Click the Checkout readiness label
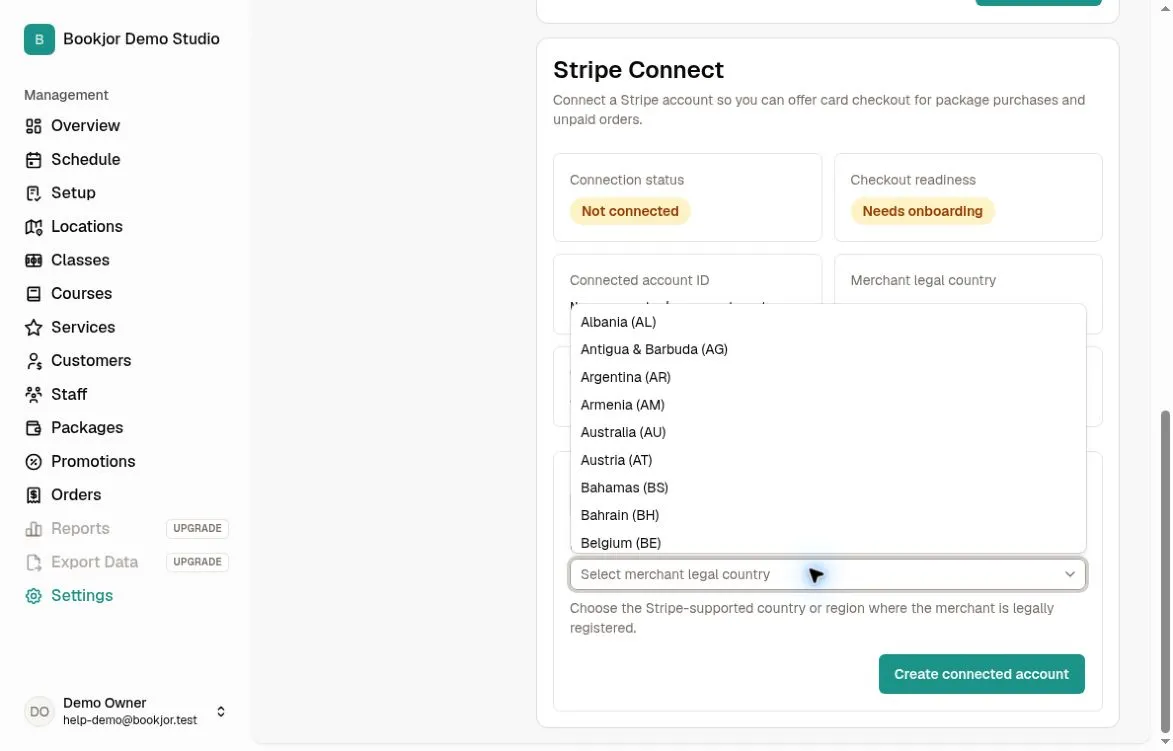1173x751 pixels. click(913, 180)
